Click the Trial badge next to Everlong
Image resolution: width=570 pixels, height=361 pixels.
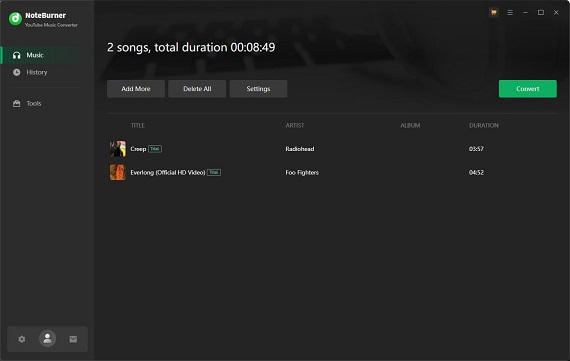[x=214, y=172]
